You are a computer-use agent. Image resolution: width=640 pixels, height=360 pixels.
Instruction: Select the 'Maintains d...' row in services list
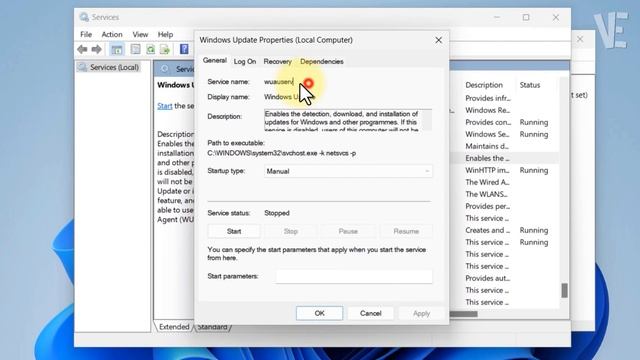(505, 146)
